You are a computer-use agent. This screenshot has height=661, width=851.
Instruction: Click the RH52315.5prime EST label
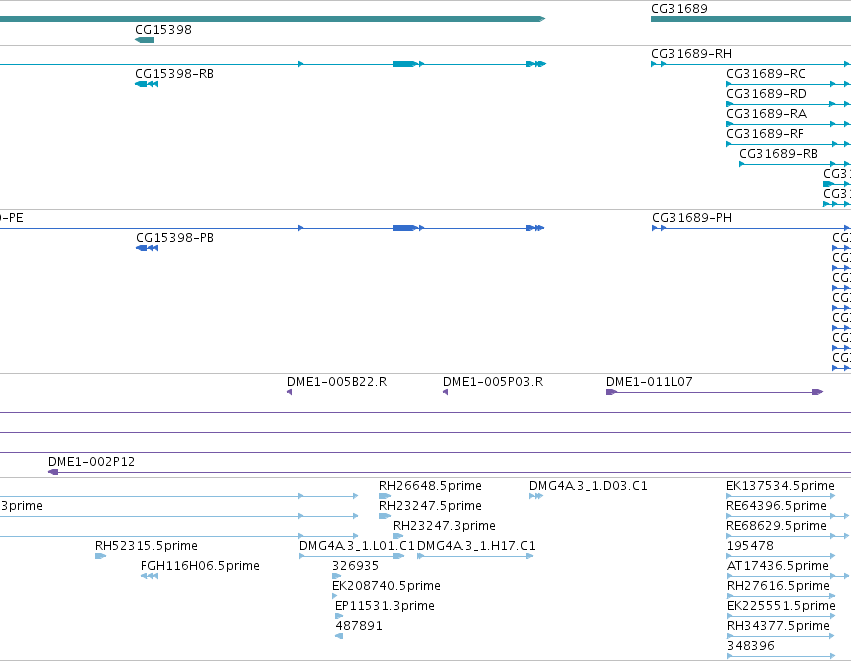point(147,546)
